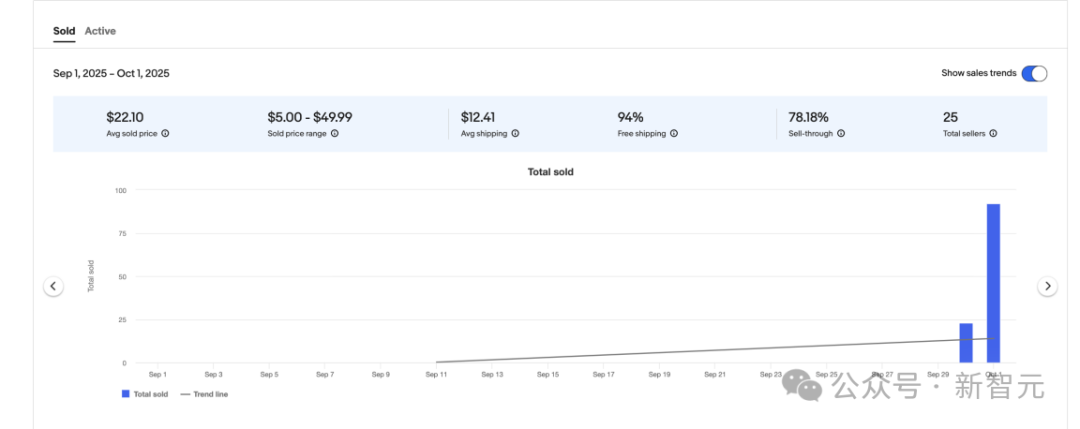Click info icon beside Total sellers
Viewport: 1080px width, 429px height.
993,133
